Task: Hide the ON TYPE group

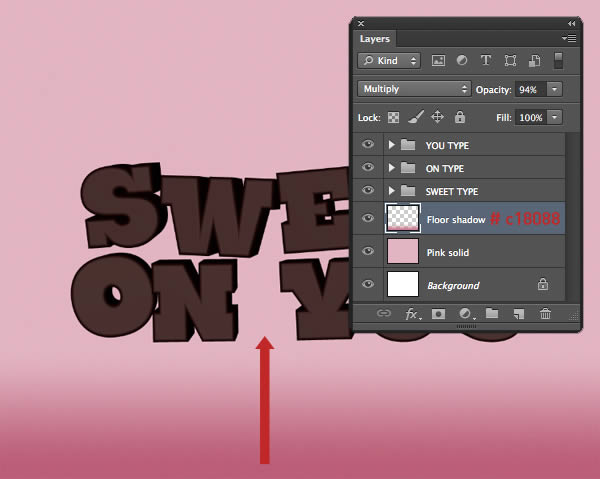Action: tap(368, 167)
